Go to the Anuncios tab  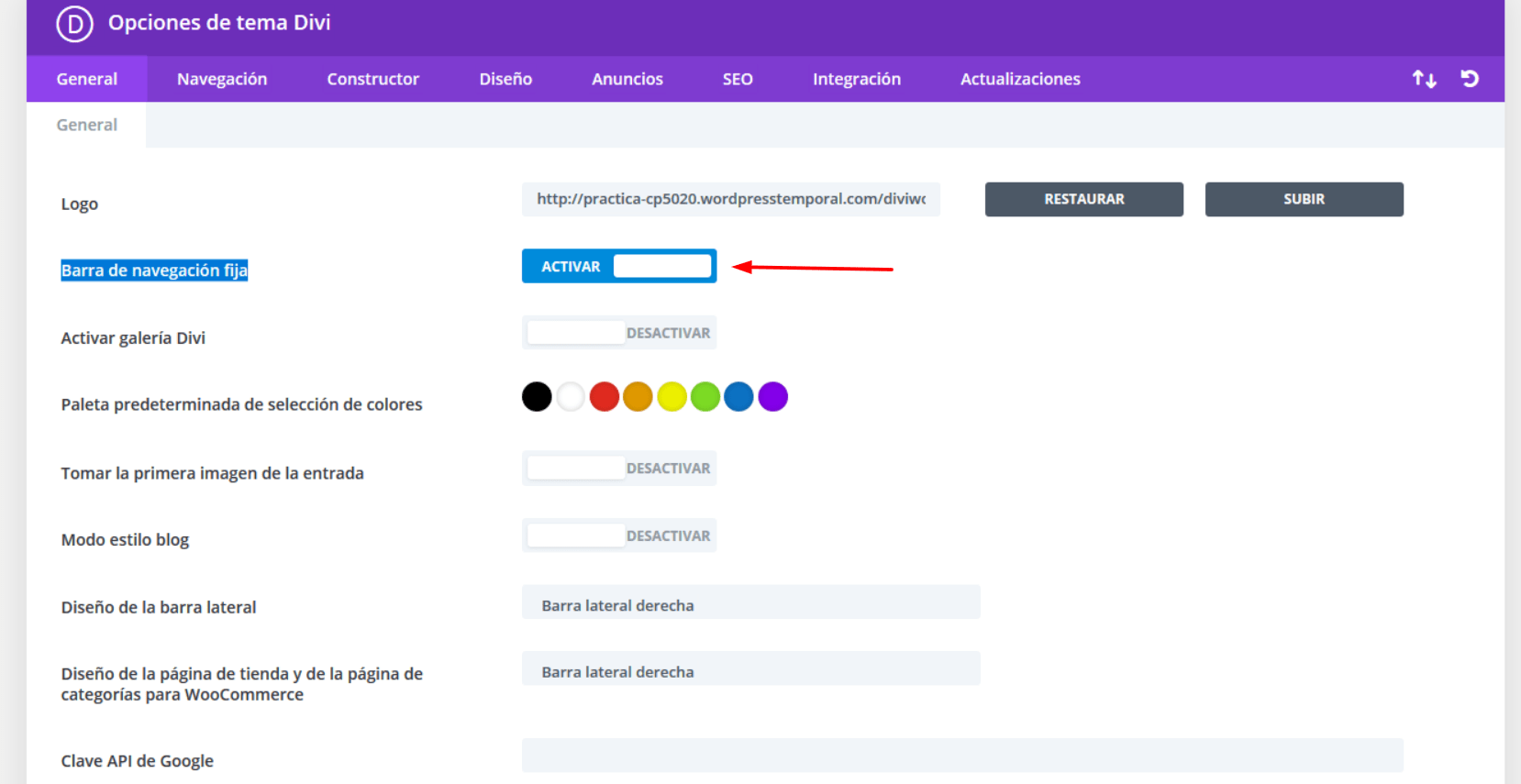627,79
